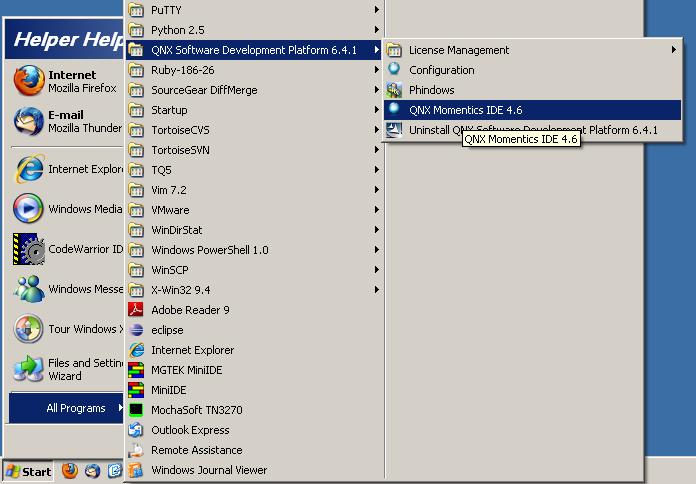Click 'Adobe Reader 9' label text
696x484 pixels.
coord(190,310)
